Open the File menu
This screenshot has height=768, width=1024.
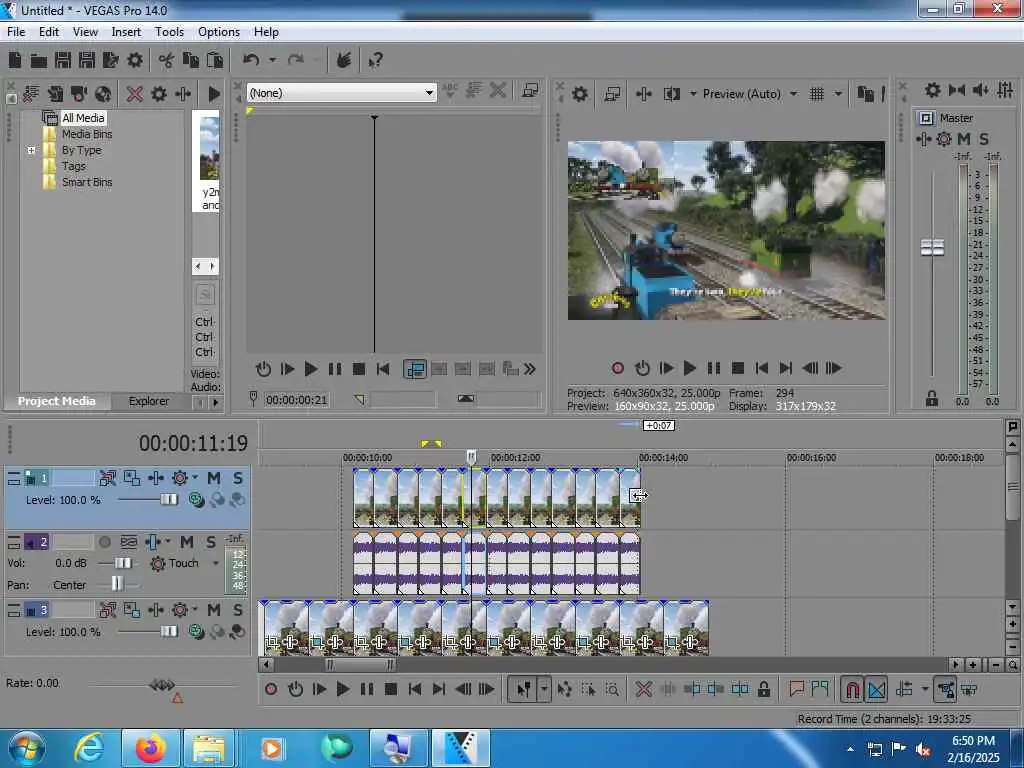click(x=16, y=32)
